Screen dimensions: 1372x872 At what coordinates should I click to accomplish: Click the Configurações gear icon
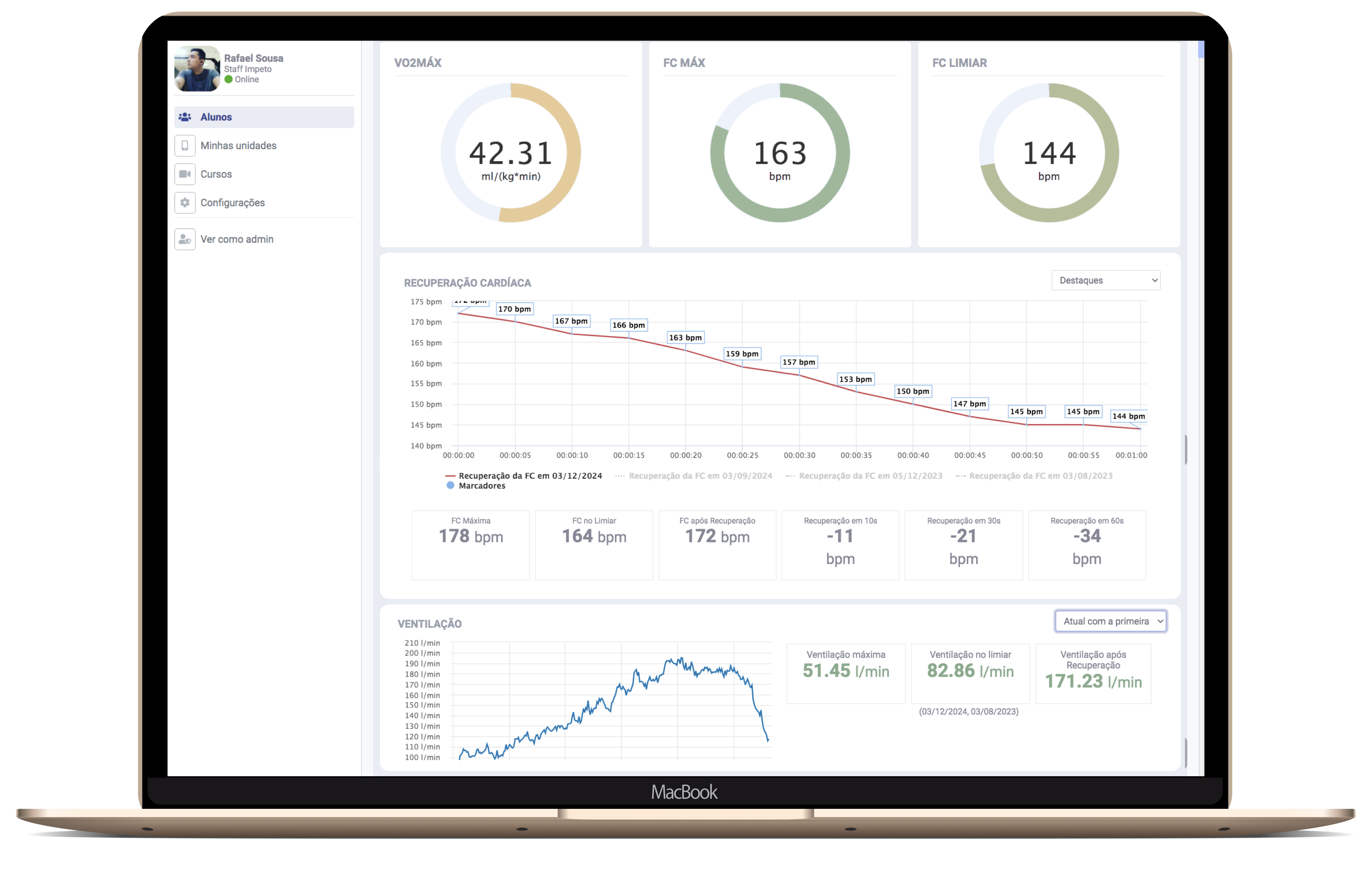click(184, 203)
